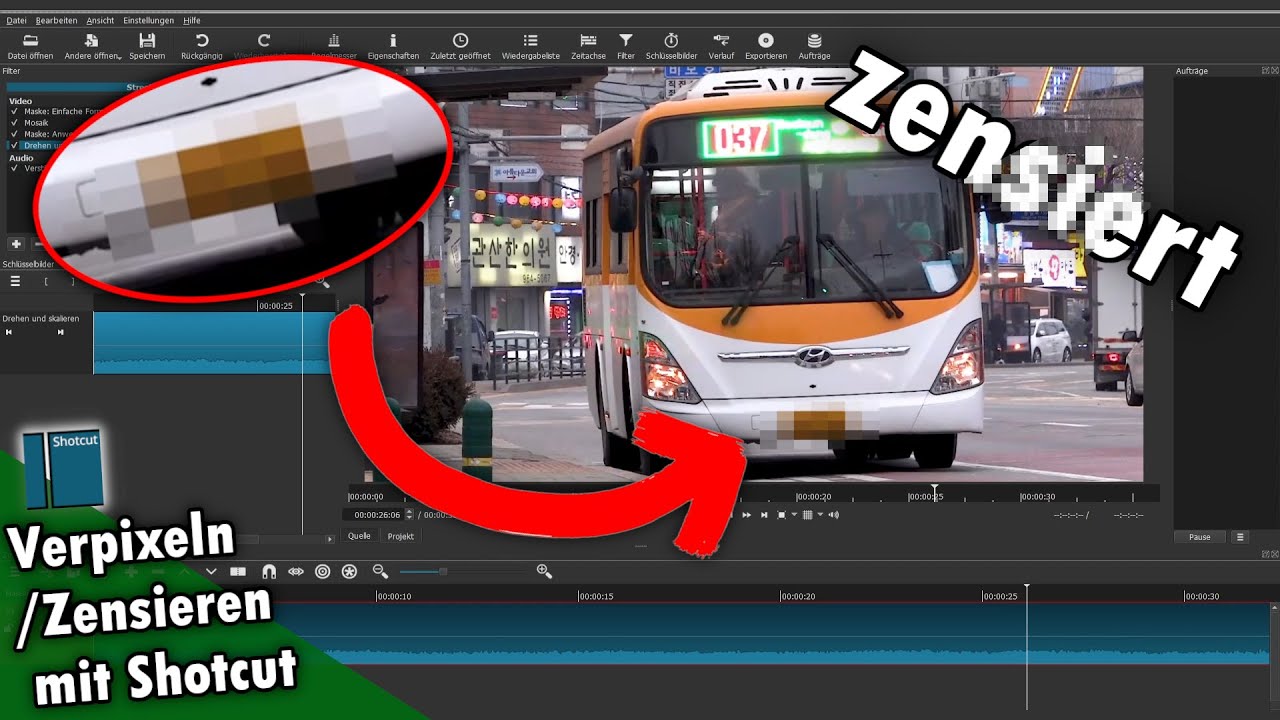1280x720 pixels.
Task: Toggle the player grid icon
Action: point(808,515)
